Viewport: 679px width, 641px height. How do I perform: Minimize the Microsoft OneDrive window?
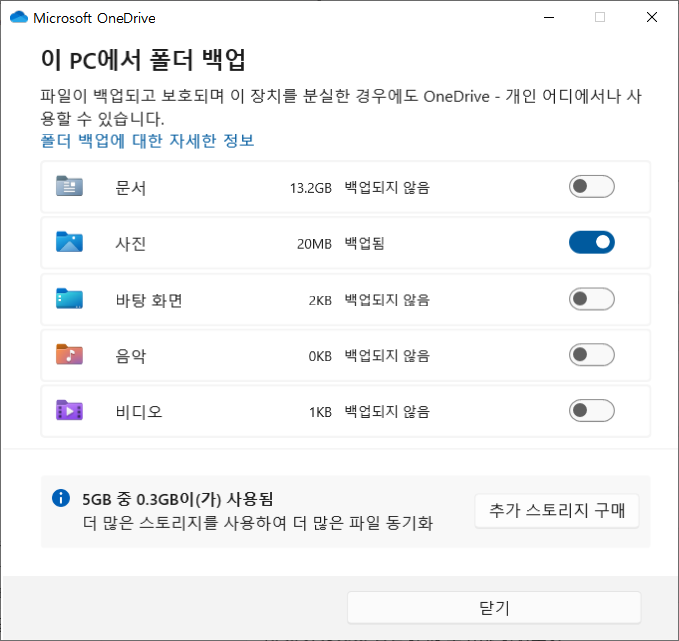click(x=549, y=17)
